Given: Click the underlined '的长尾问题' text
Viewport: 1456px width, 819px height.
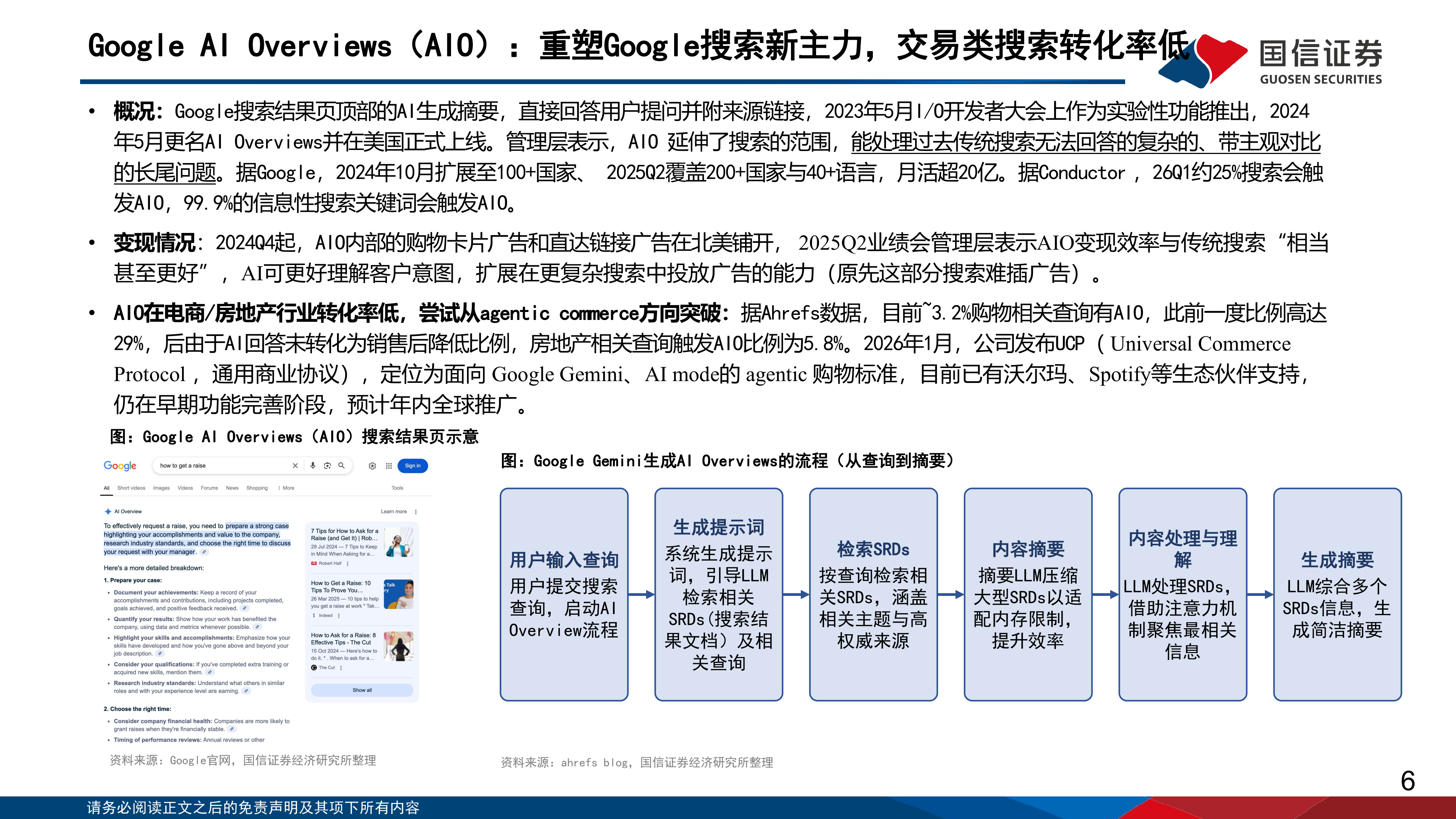Looking at the screenshot, I should point(165,173).
